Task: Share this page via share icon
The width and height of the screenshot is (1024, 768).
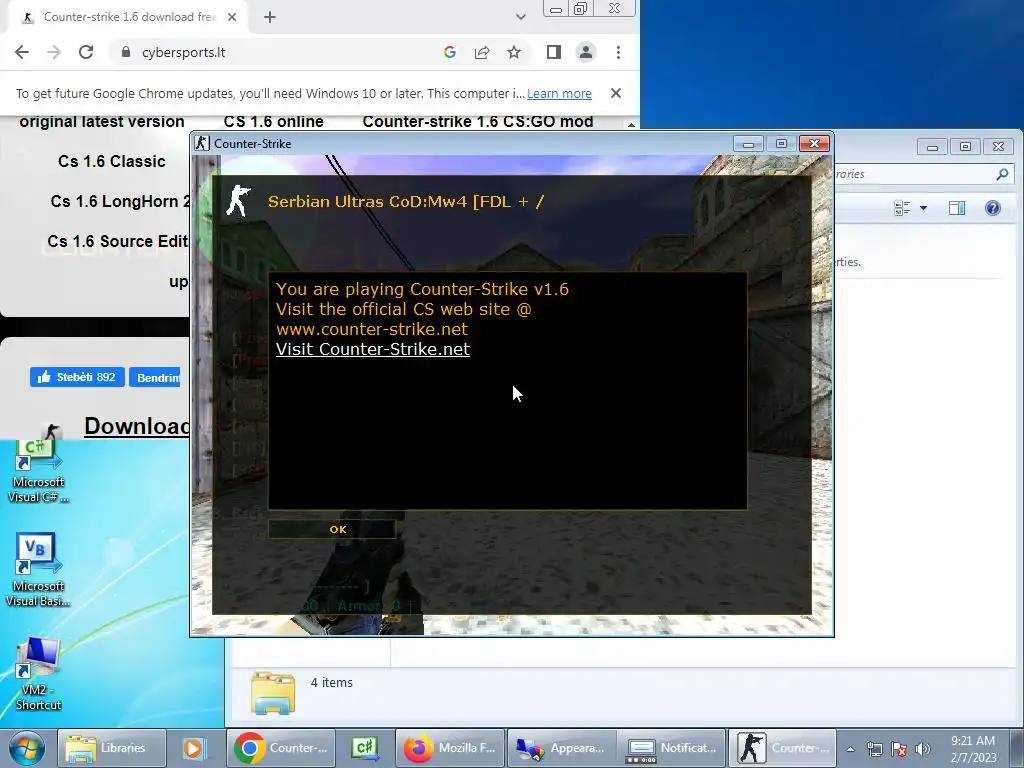Action: pos(482,52)
